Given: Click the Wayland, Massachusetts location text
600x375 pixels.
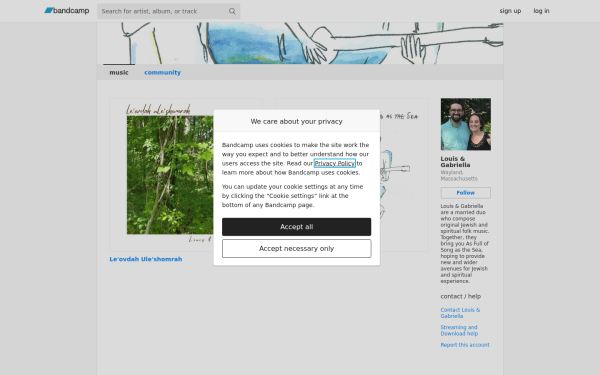Looking at the screenshot, I should click(459, 176).
